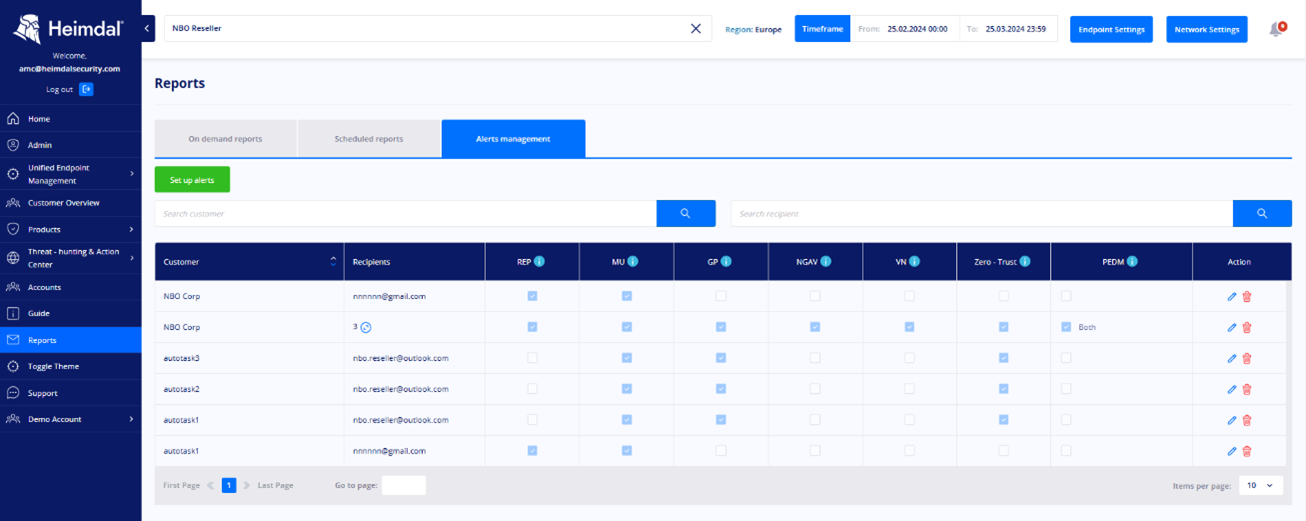Toggle MU for autotask2
Image resolution: width=1306 pixels, height=521 pixels.
tap(627, 389)
